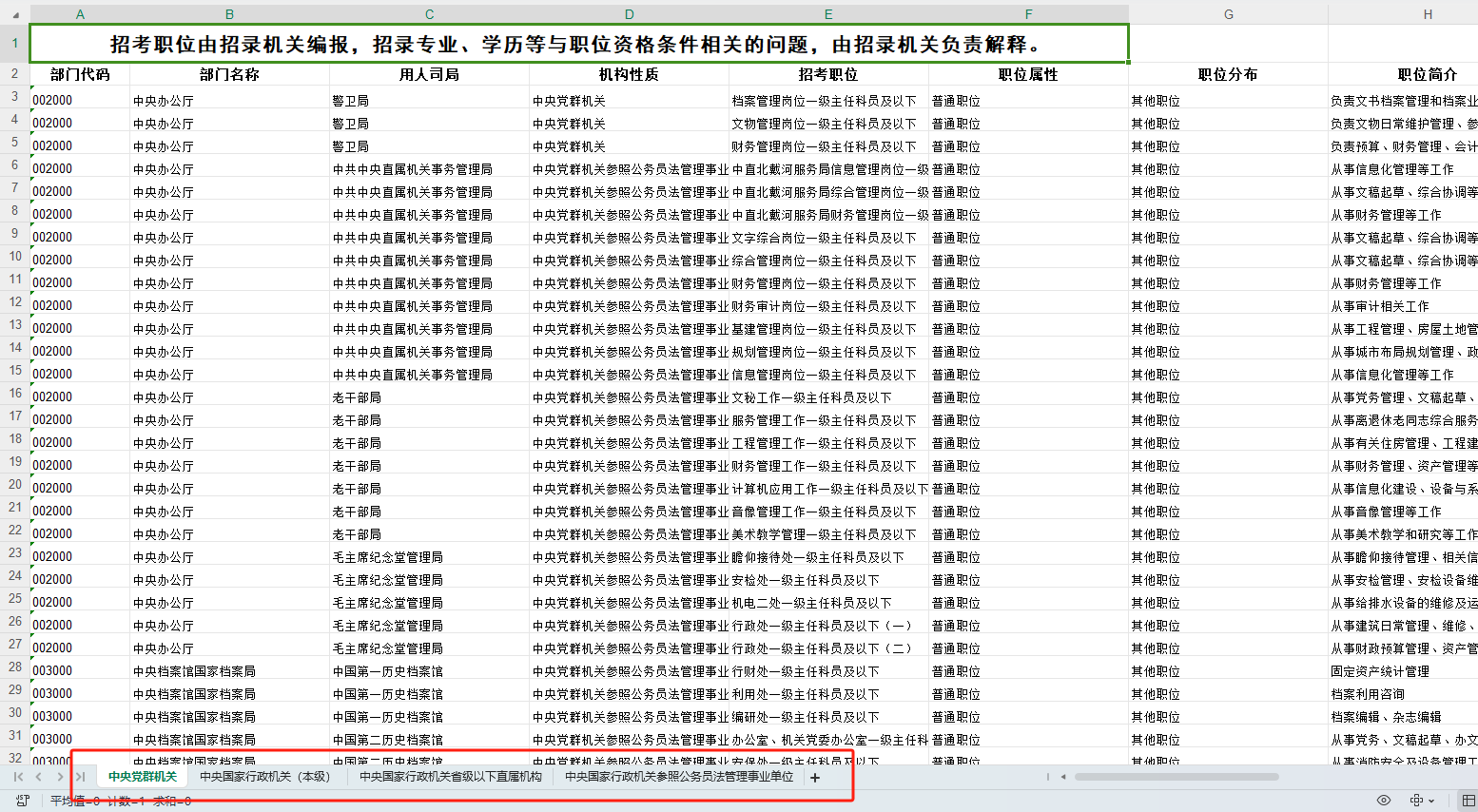The image size is (1478, 812).
Task: Switch to the 中央党群机关 sheet tab
Action: [x=145, y=777]
